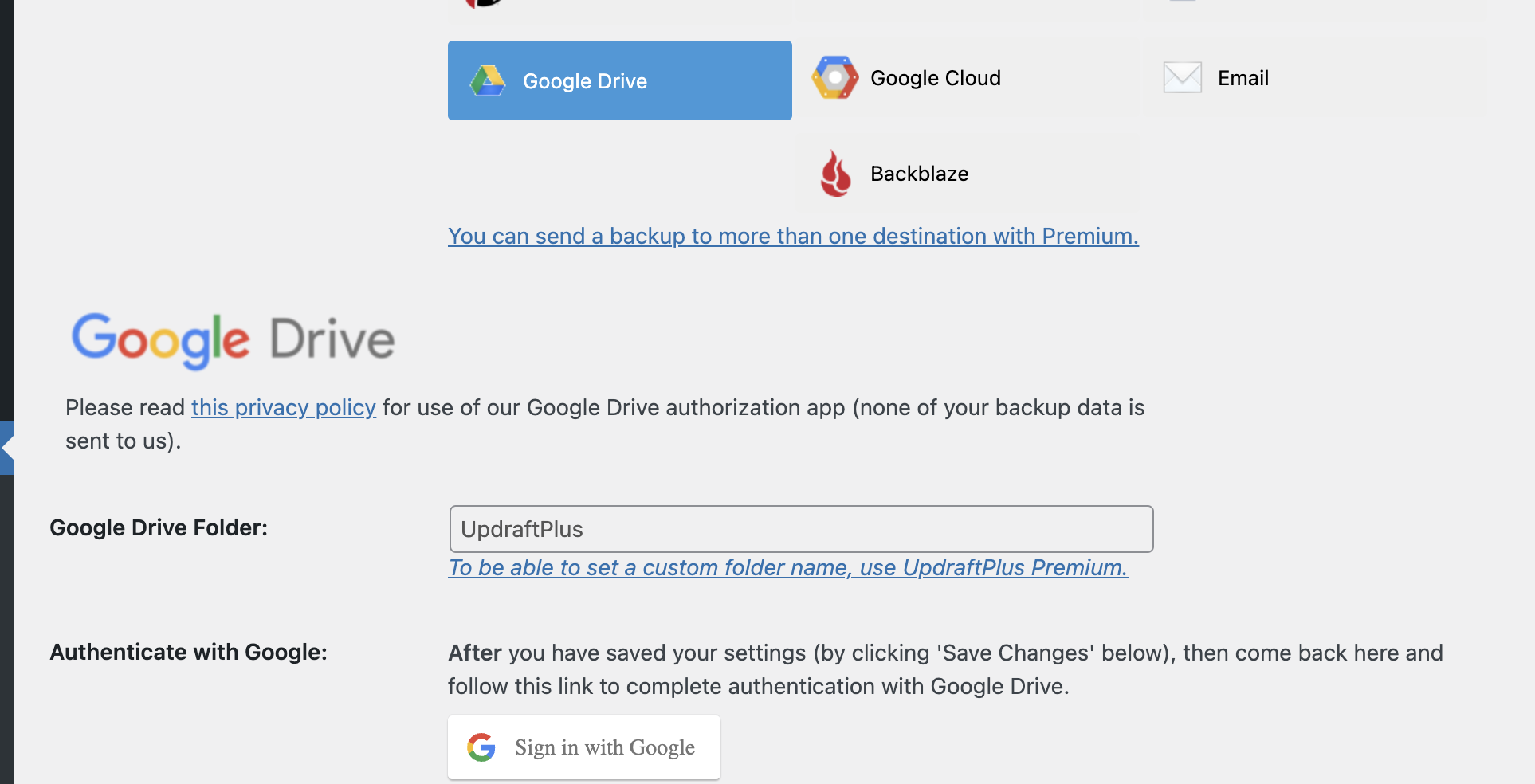This screenshot has height=784, width=1535.
Task: Click the Authenticate with Google label
Action: tap(189, 652)
